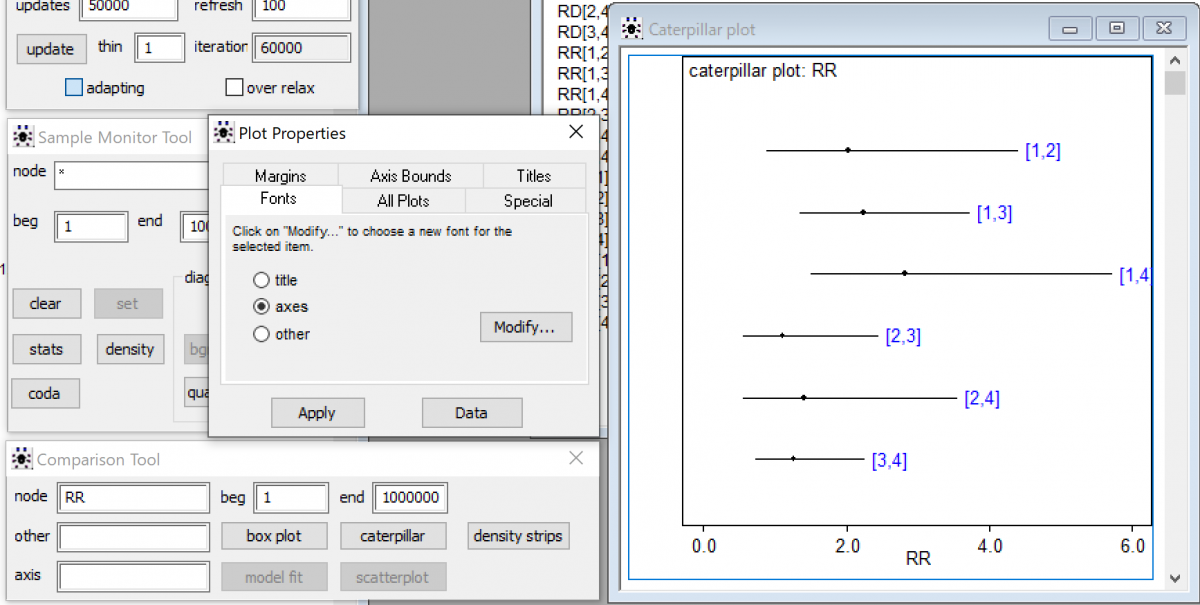Open the All Plots tab
1200x605 pixels.
coord(403,200)
